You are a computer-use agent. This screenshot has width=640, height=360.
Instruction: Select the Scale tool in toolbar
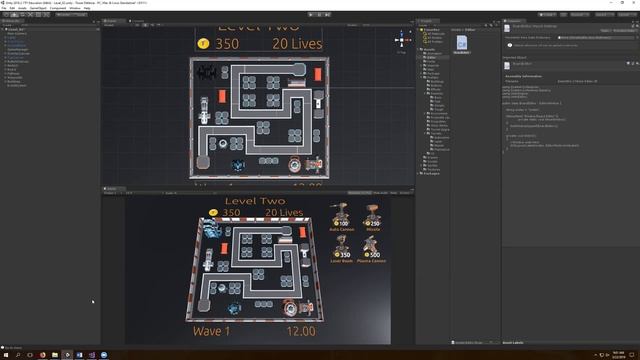click(x=30, y=15)
